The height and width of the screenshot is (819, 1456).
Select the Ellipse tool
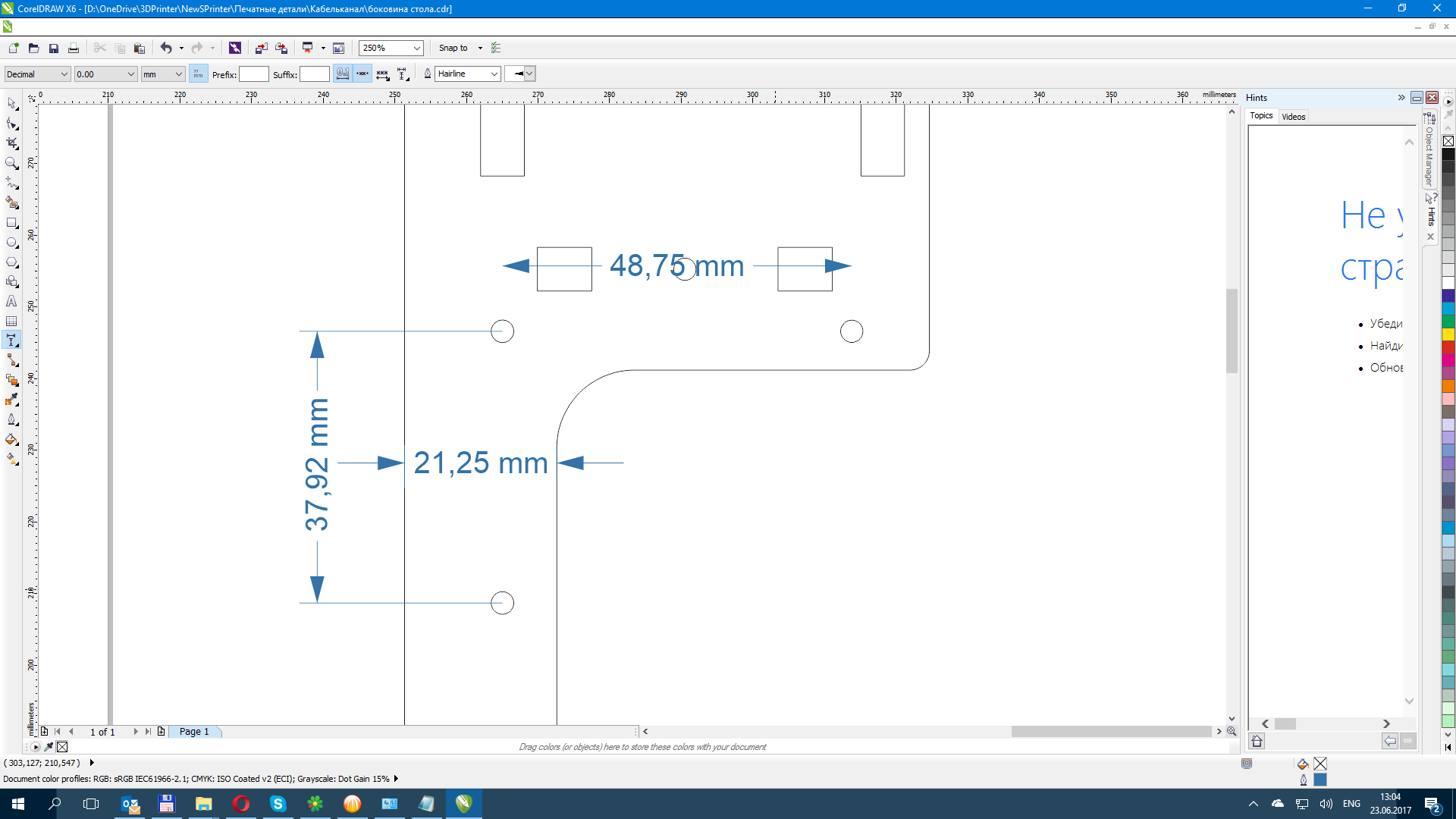(11, 243)
